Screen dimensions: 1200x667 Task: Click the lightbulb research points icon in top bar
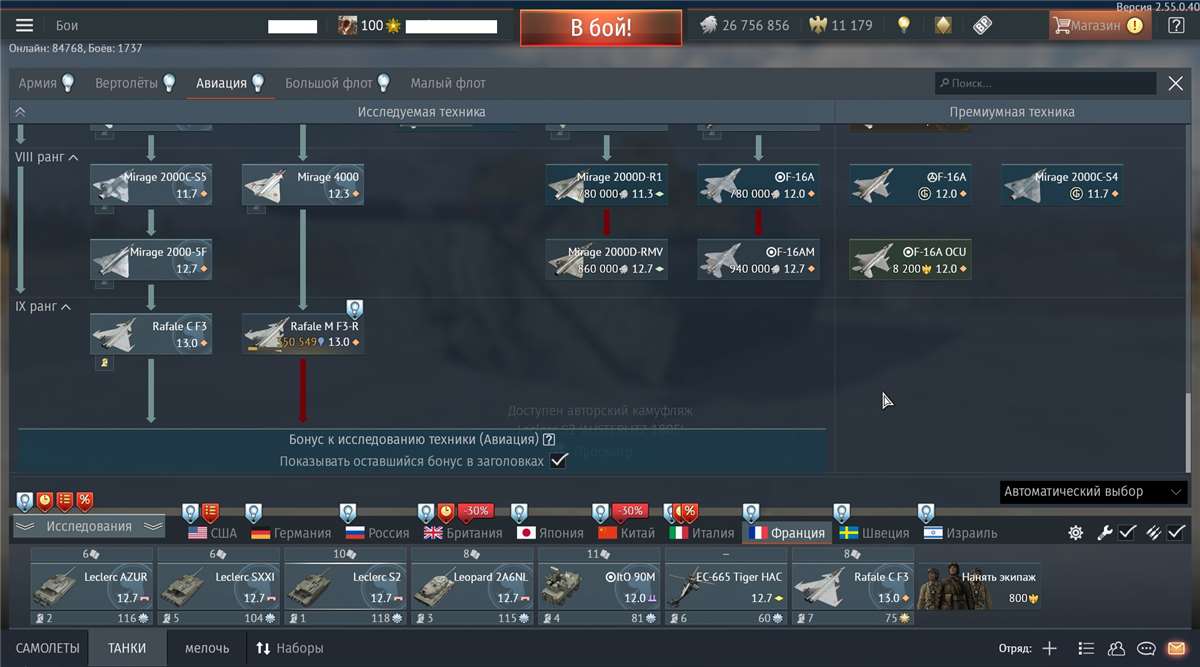coord(904,25)
